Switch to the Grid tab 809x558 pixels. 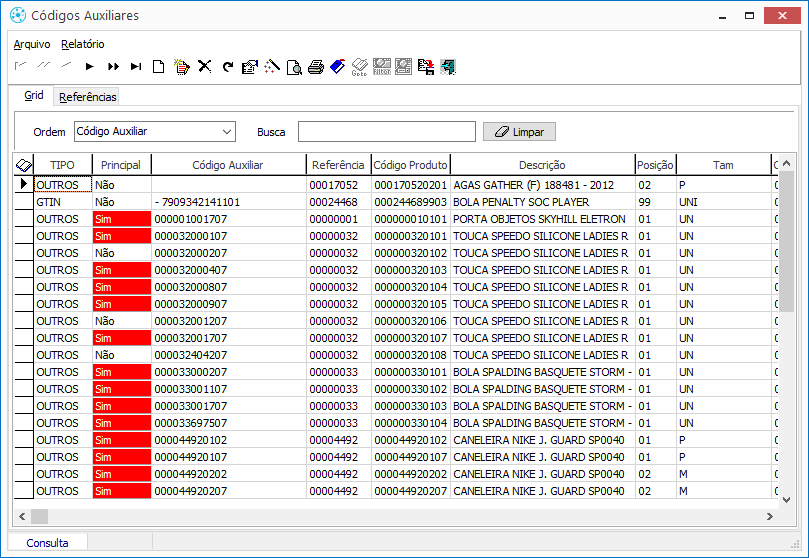coord(34,95)
